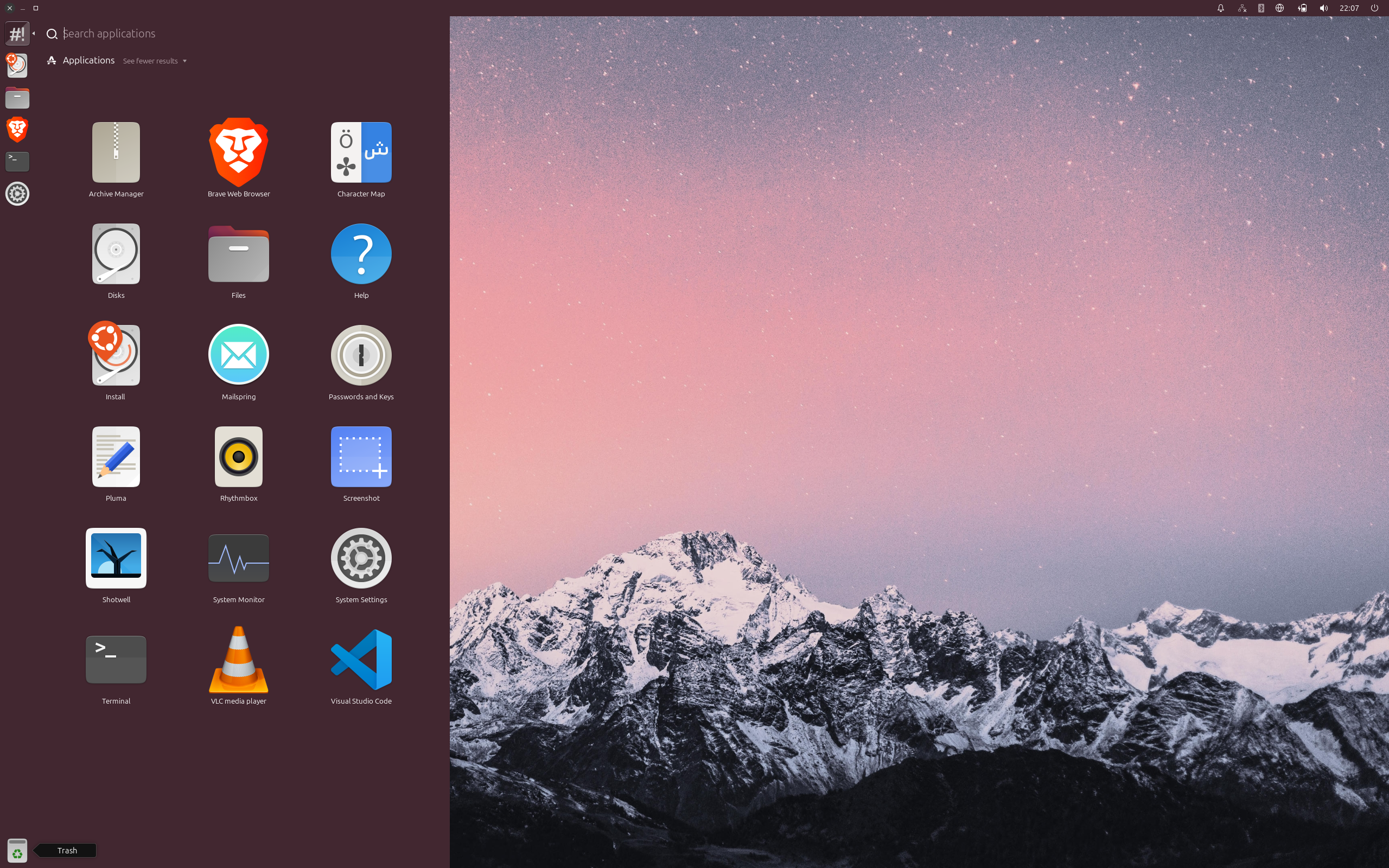The height and width of the screenshot is (868, 1389).
Task: Open installer from the launcher sidebar
Action: point(17,65)
